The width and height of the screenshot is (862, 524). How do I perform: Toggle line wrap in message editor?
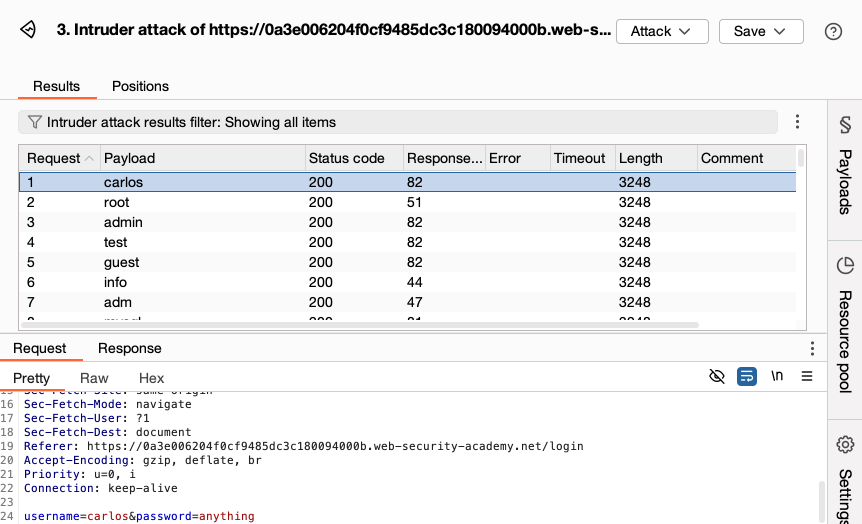tap(746, 377)
